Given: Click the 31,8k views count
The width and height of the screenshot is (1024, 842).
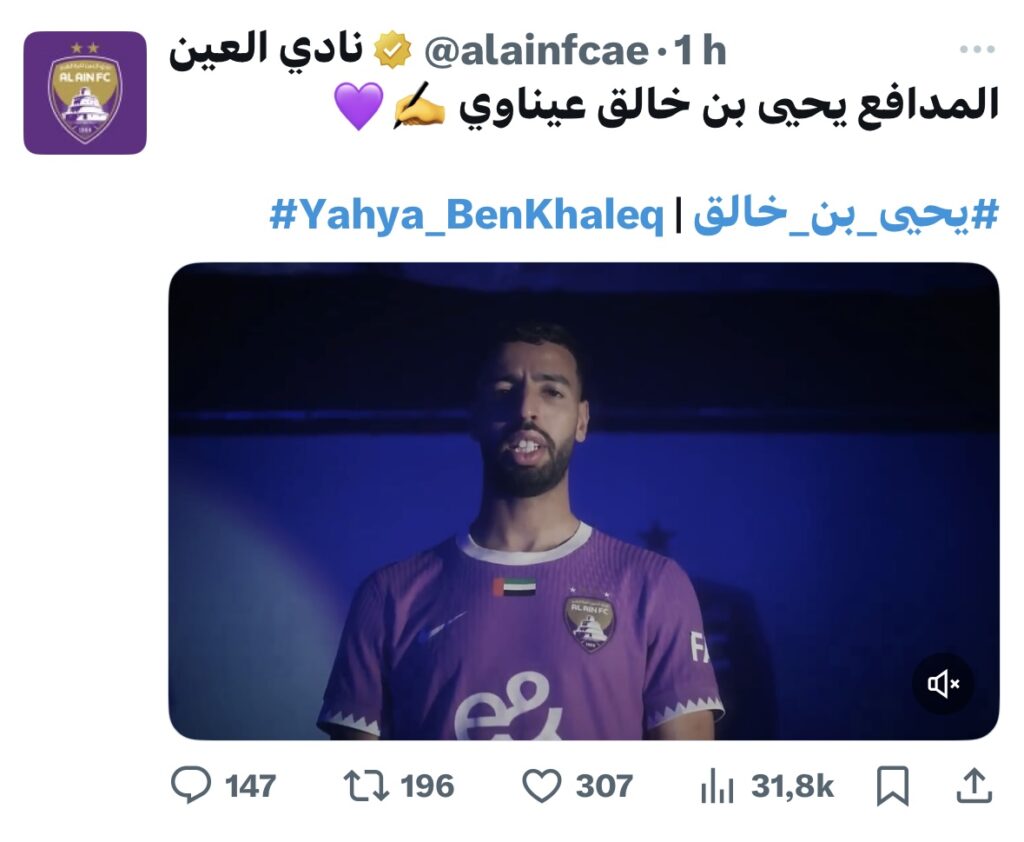Looking at the screenshot, I should pos(792,786).
